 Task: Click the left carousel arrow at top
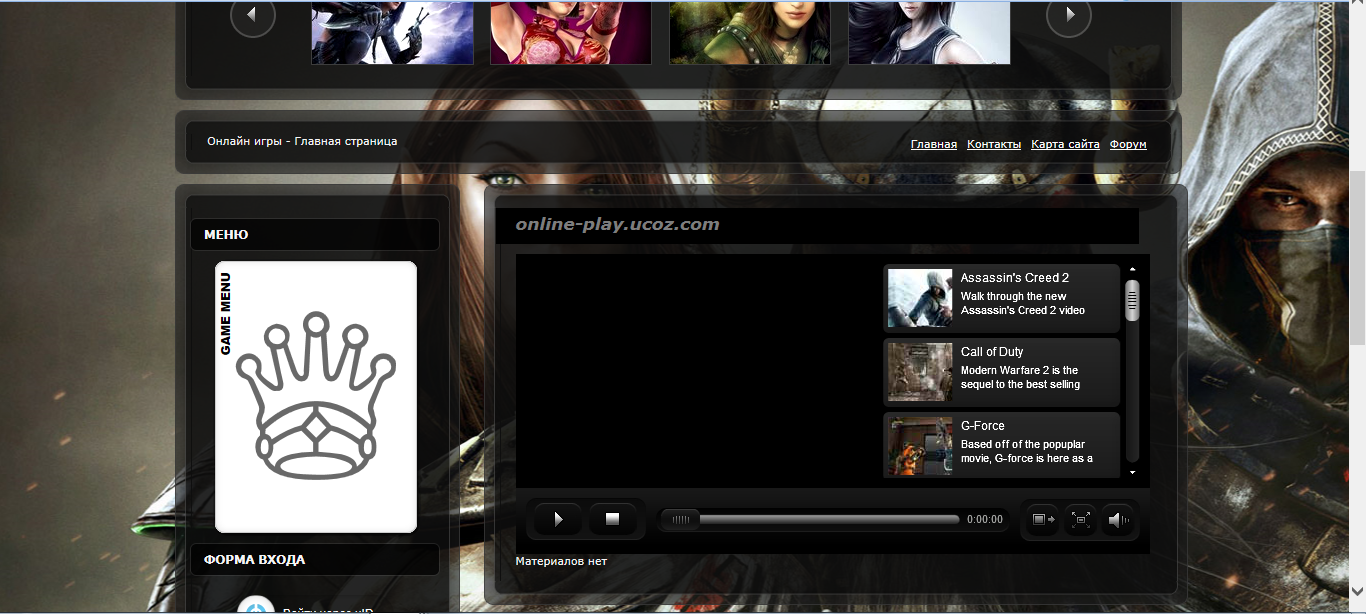click(x=252, y=15)
